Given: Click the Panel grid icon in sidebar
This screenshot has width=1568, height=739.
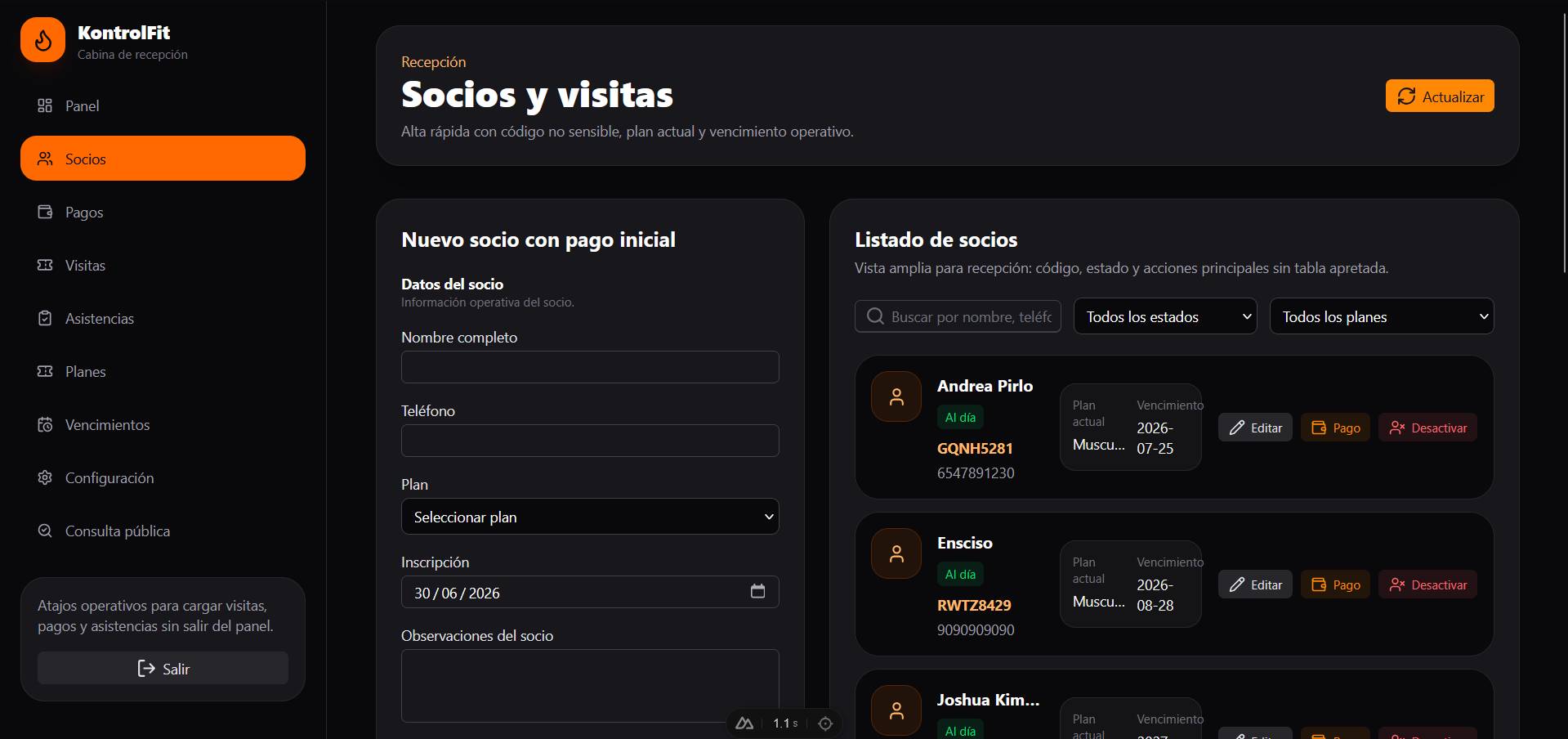Looking at the screenshot, I should tap(45, 105).
